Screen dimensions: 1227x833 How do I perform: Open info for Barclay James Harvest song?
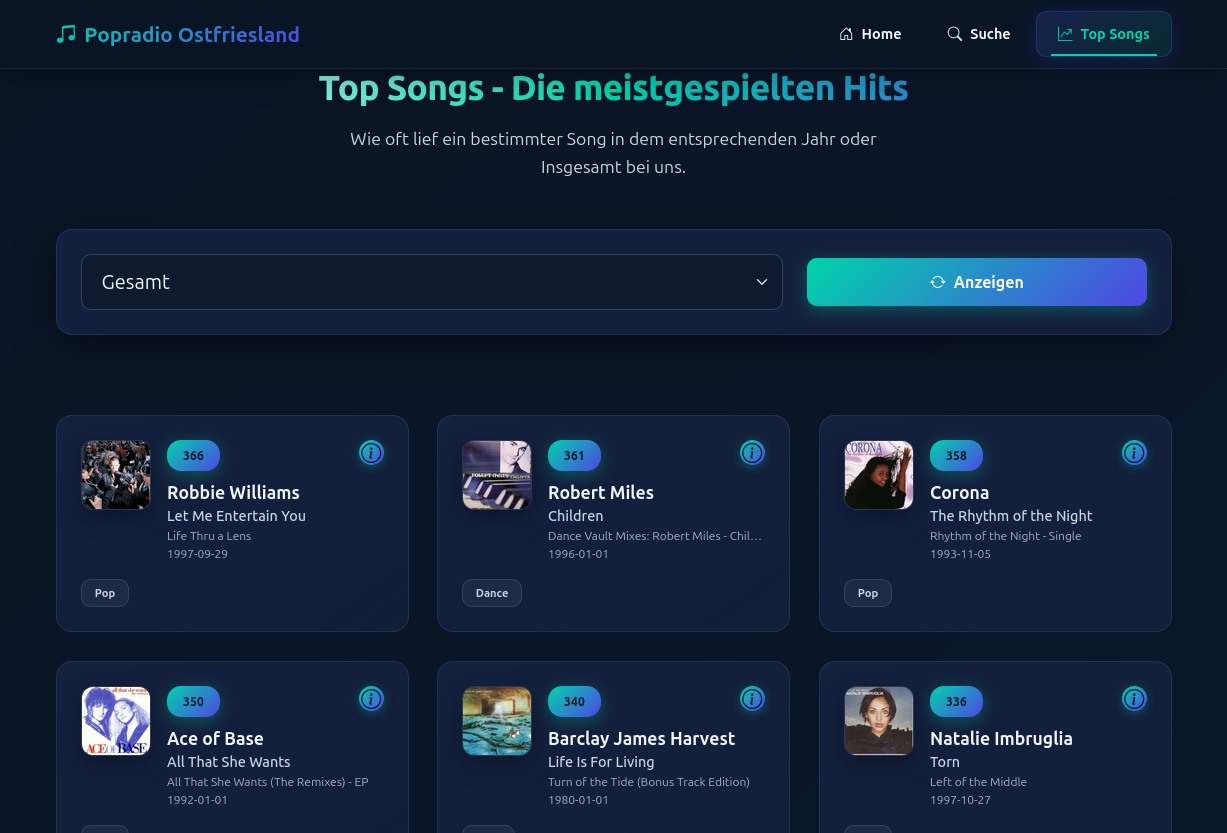[x=752, y=698]
